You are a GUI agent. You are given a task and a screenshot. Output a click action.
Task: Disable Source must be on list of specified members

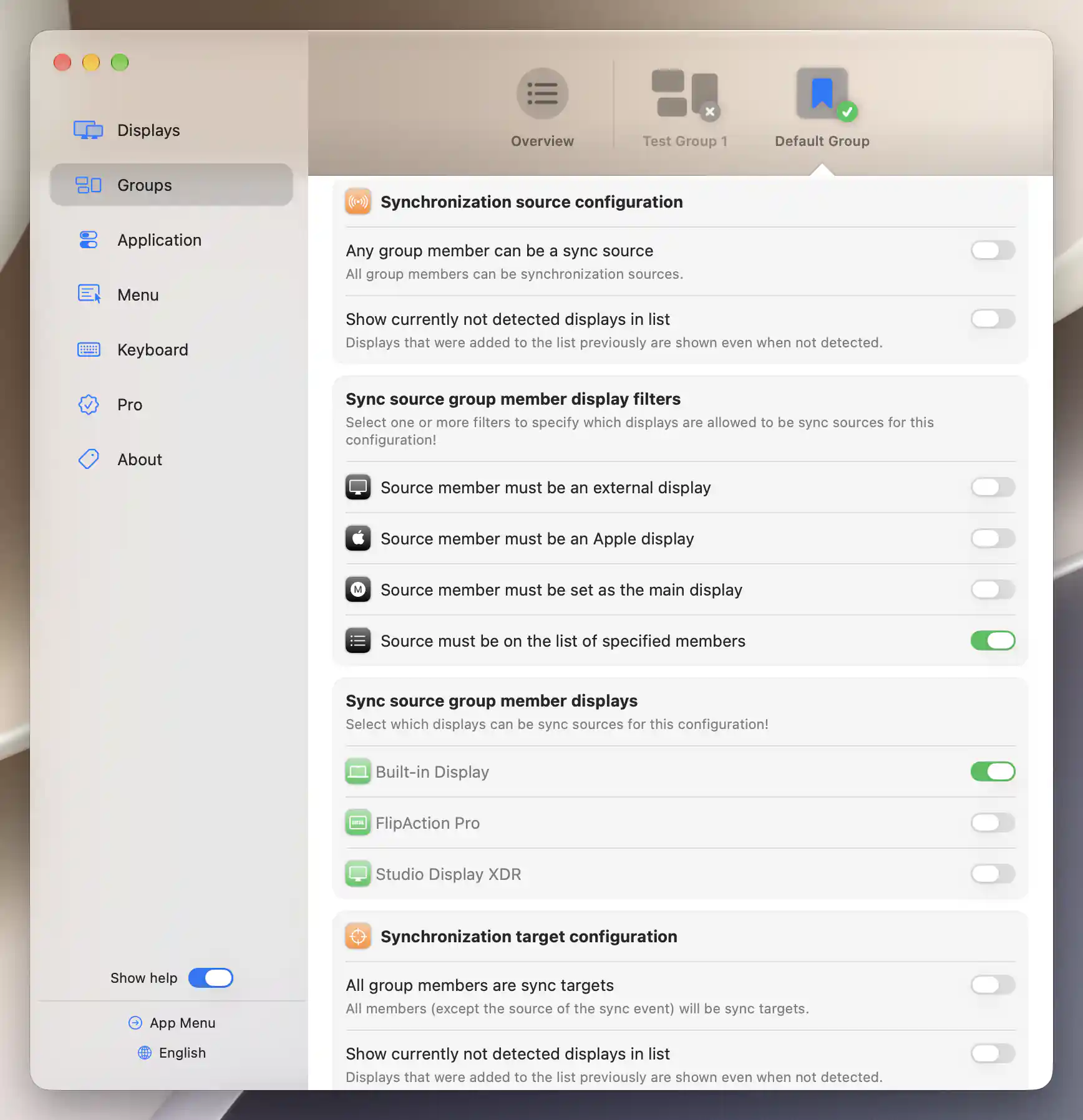(x=993, y=641)
